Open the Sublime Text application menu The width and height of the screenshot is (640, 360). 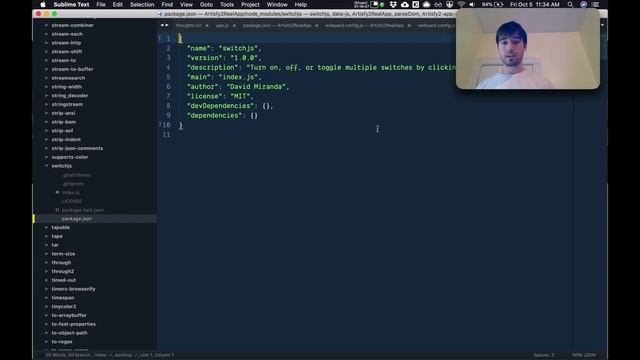tap(71, 4)
